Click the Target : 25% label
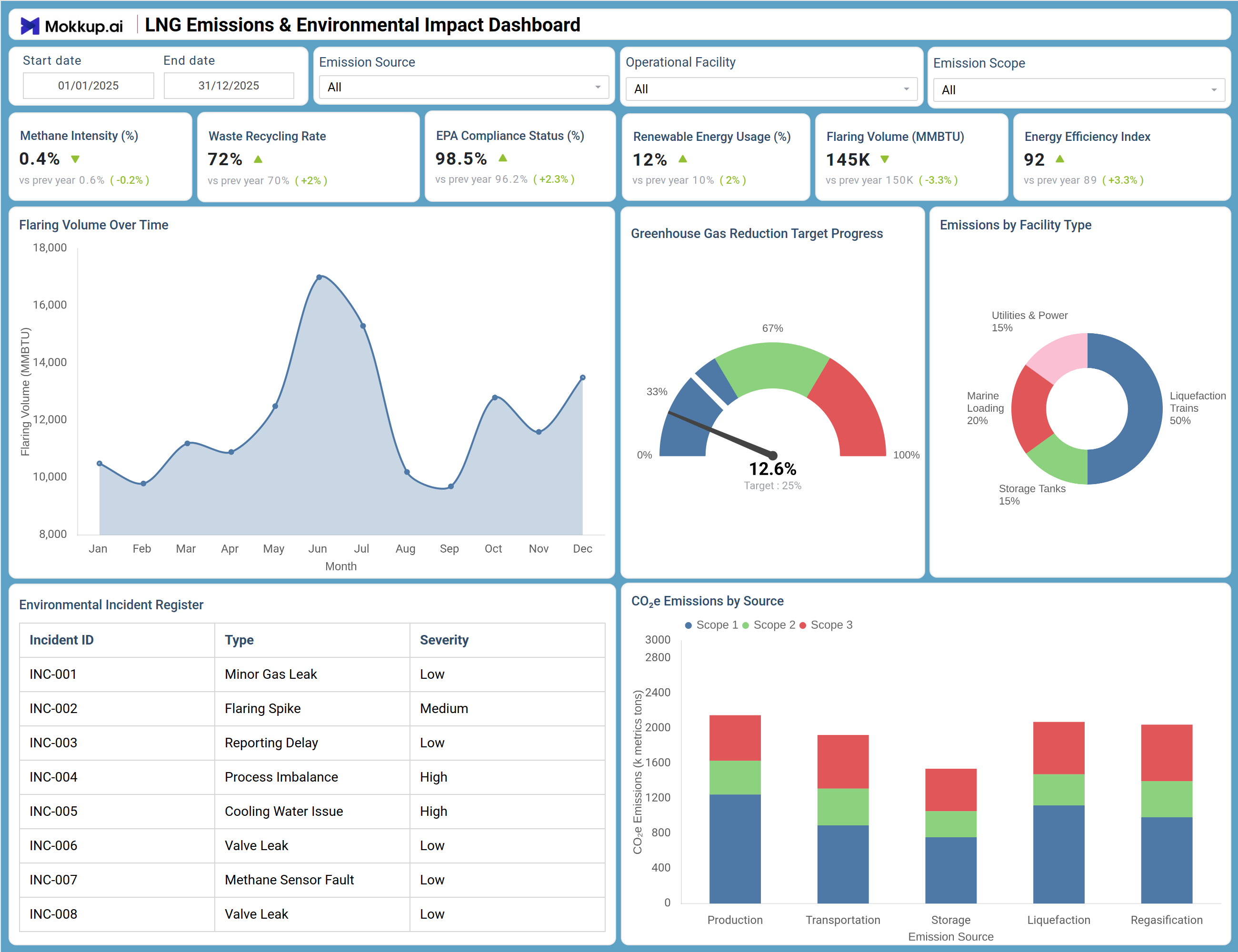 click(x=773, y=486)
